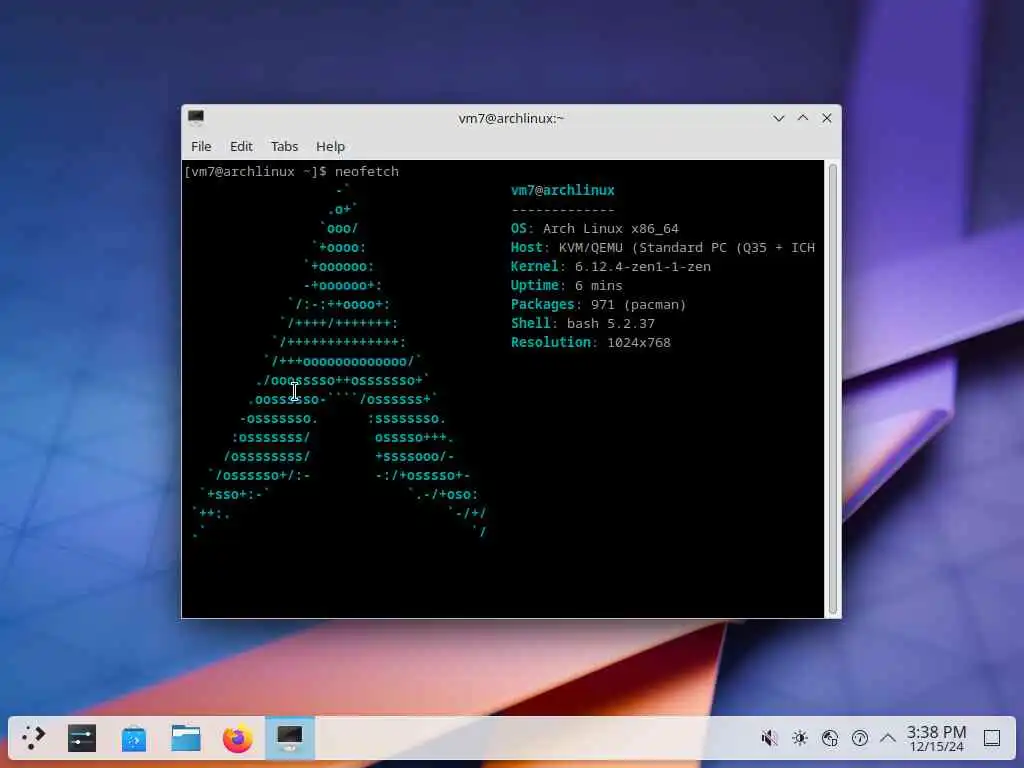
Task: Click the Uptime: 6 mins line
Action: tap(567, 285)
